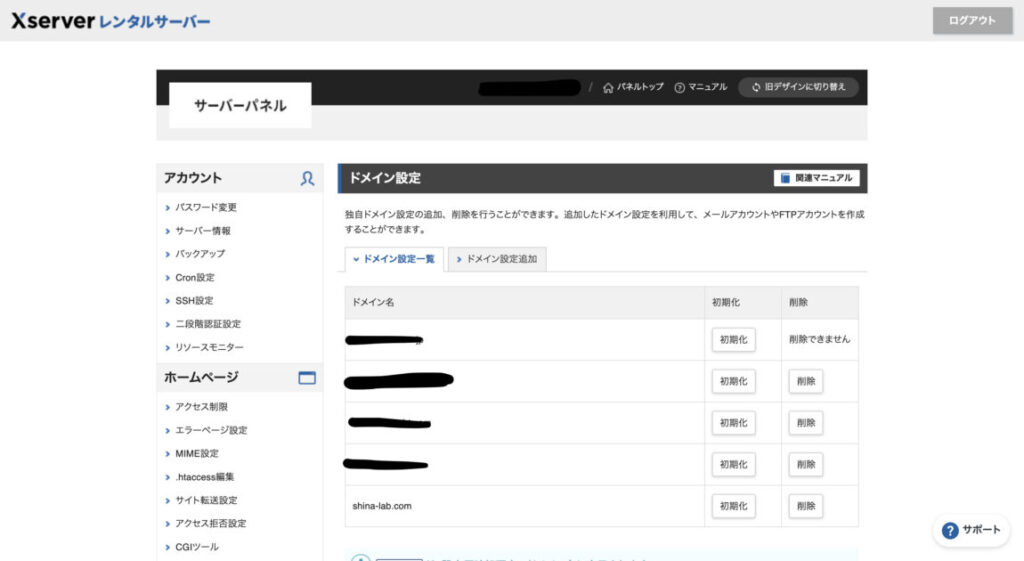Viewport: 1024px width, 561px height.
Task: Click 初期化 for shina-lab.com
Action: [733, 506]
